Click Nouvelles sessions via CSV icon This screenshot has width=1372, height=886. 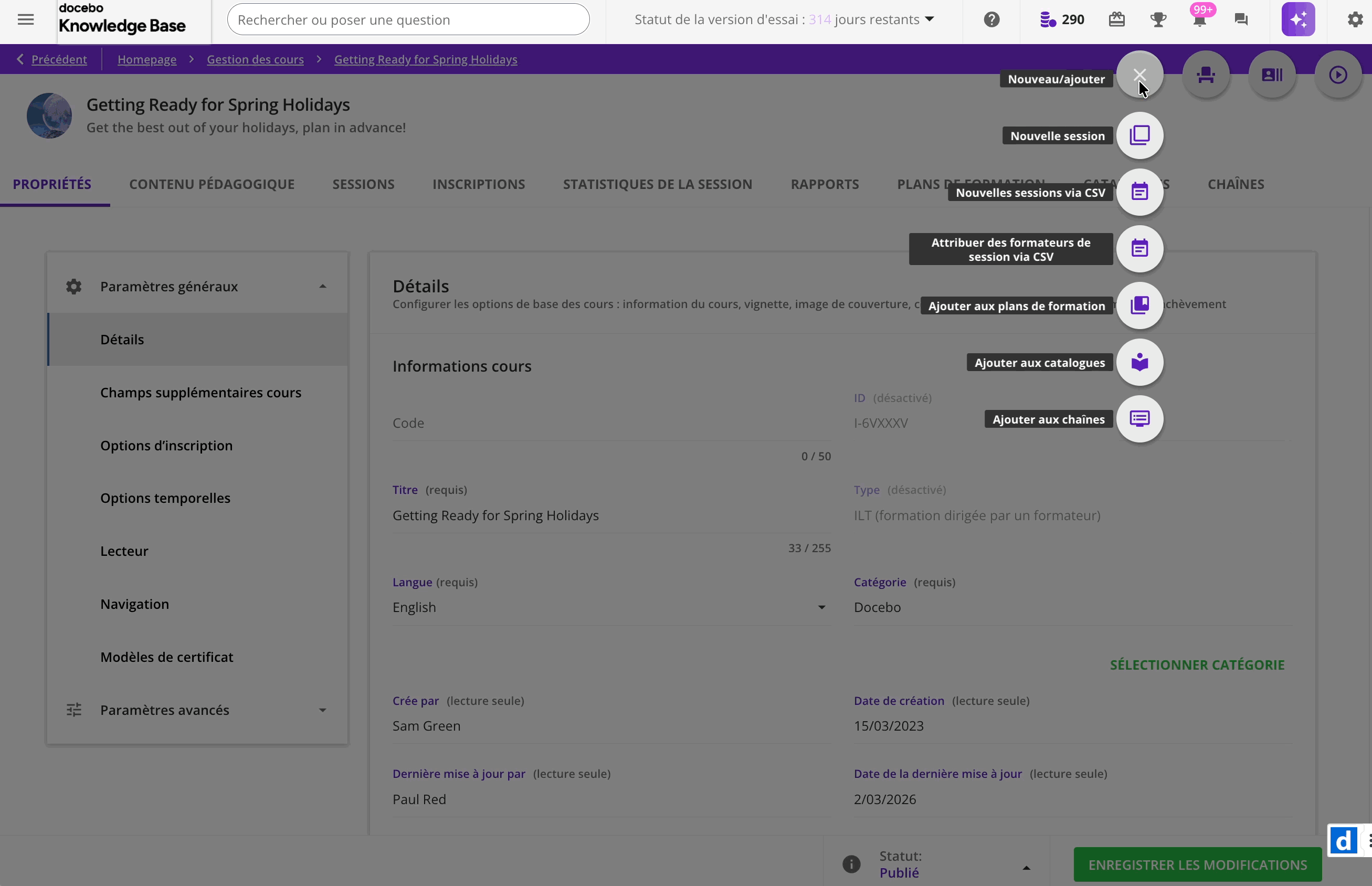1139,192
